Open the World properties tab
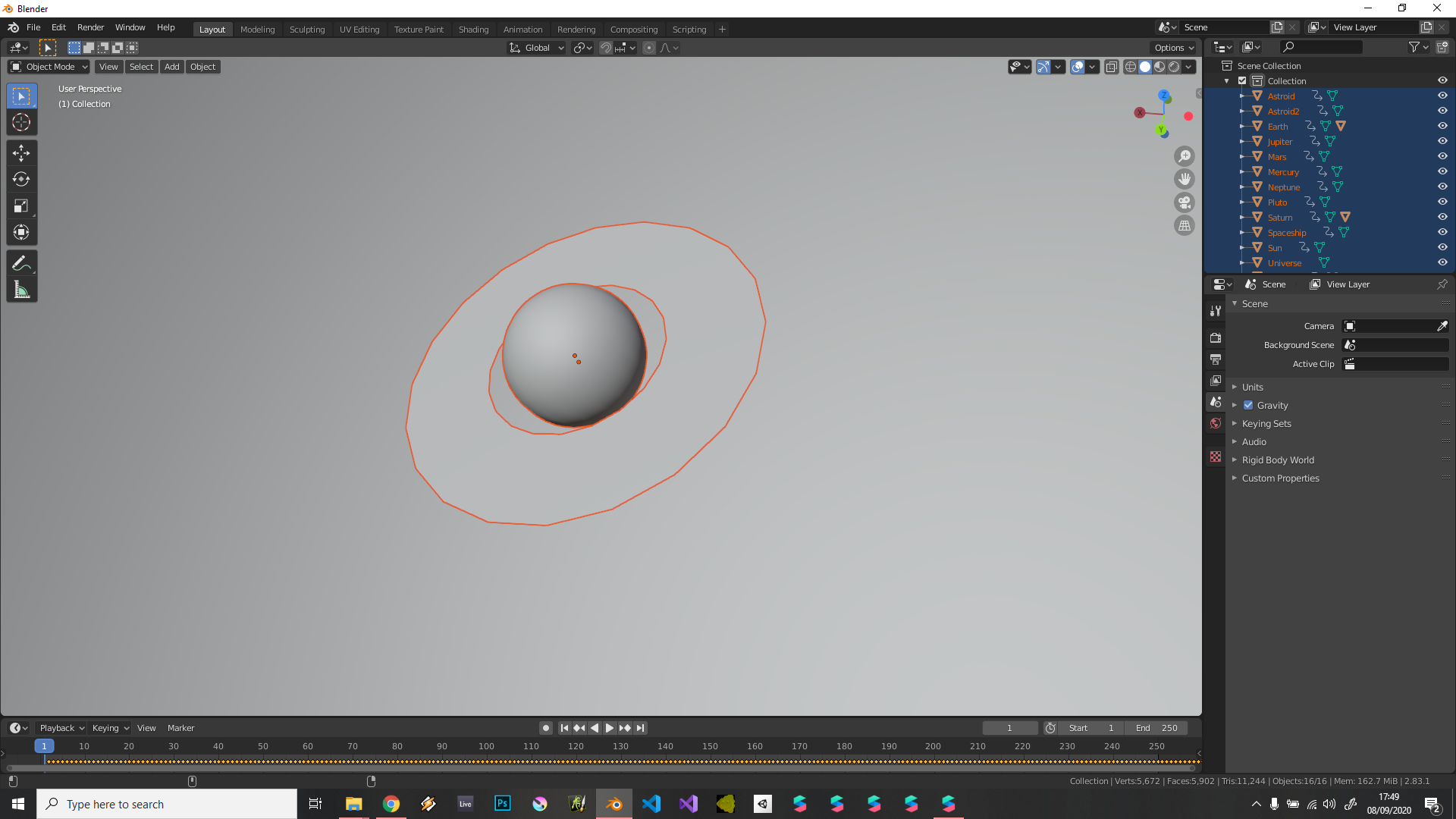 click(1216, 423)
